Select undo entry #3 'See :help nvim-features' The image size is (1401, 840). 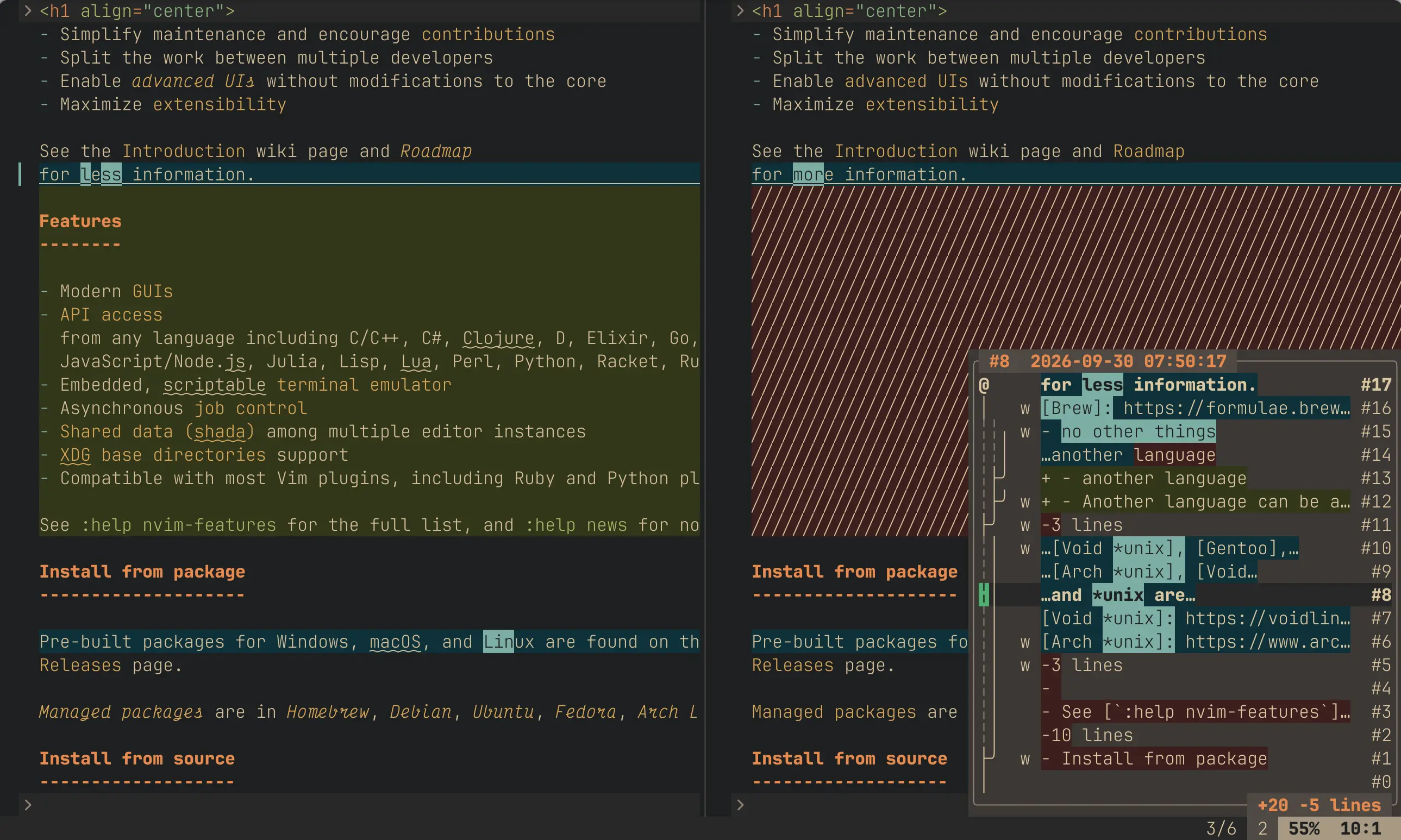click(1184, 712)
